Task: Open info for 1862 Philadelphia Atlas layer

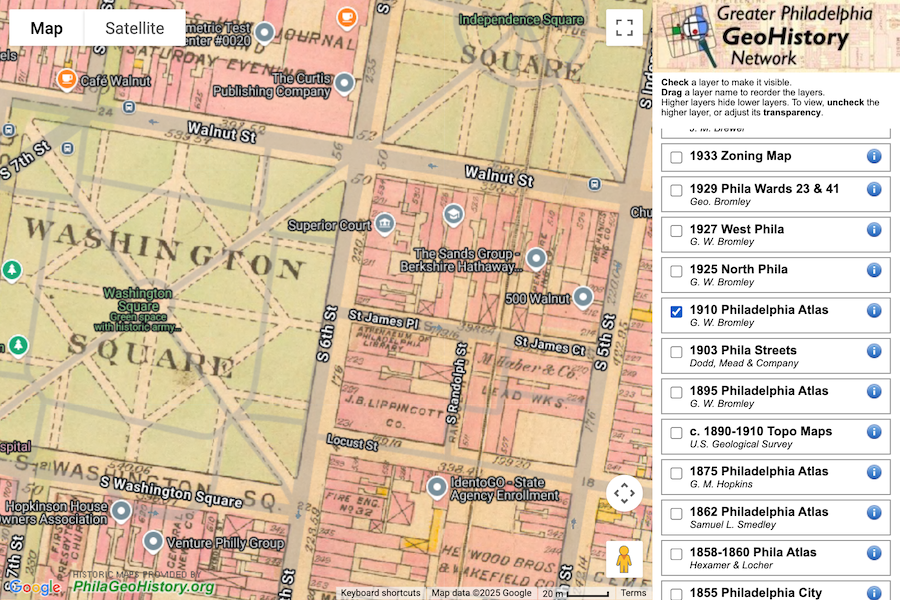Action: coord(873,513)
